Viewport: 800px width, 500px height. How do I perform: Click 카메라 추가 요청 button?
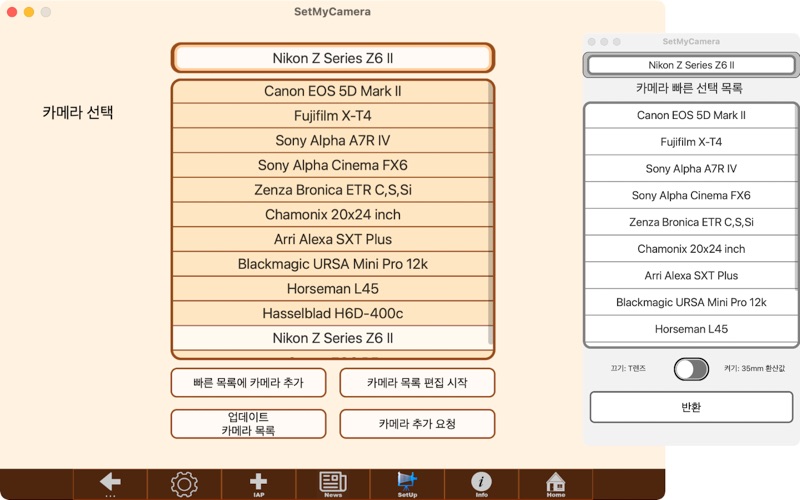(x=417, y=424)
